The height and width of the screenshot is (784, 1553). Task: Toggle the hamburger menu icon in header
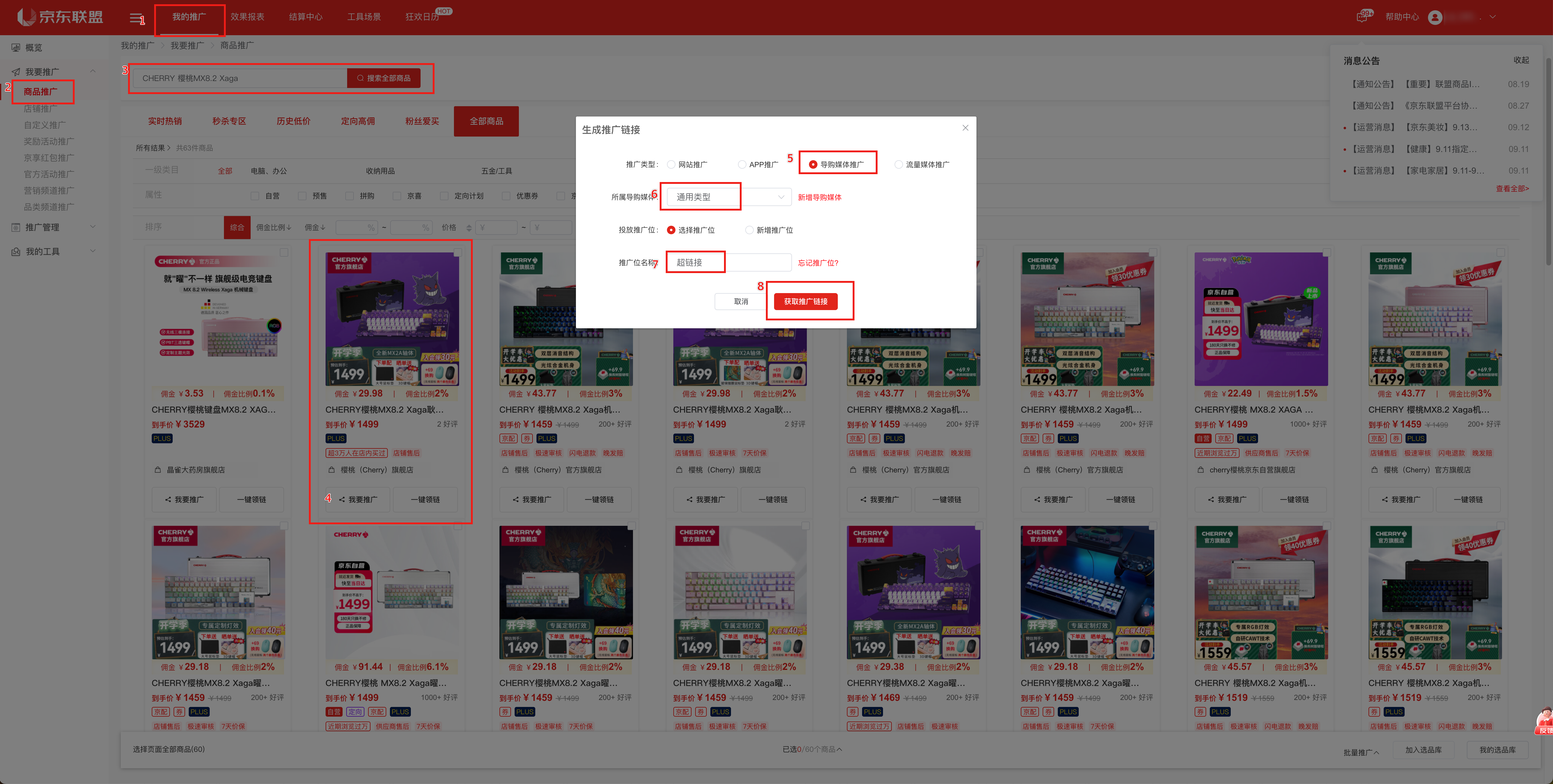(136, 18)
